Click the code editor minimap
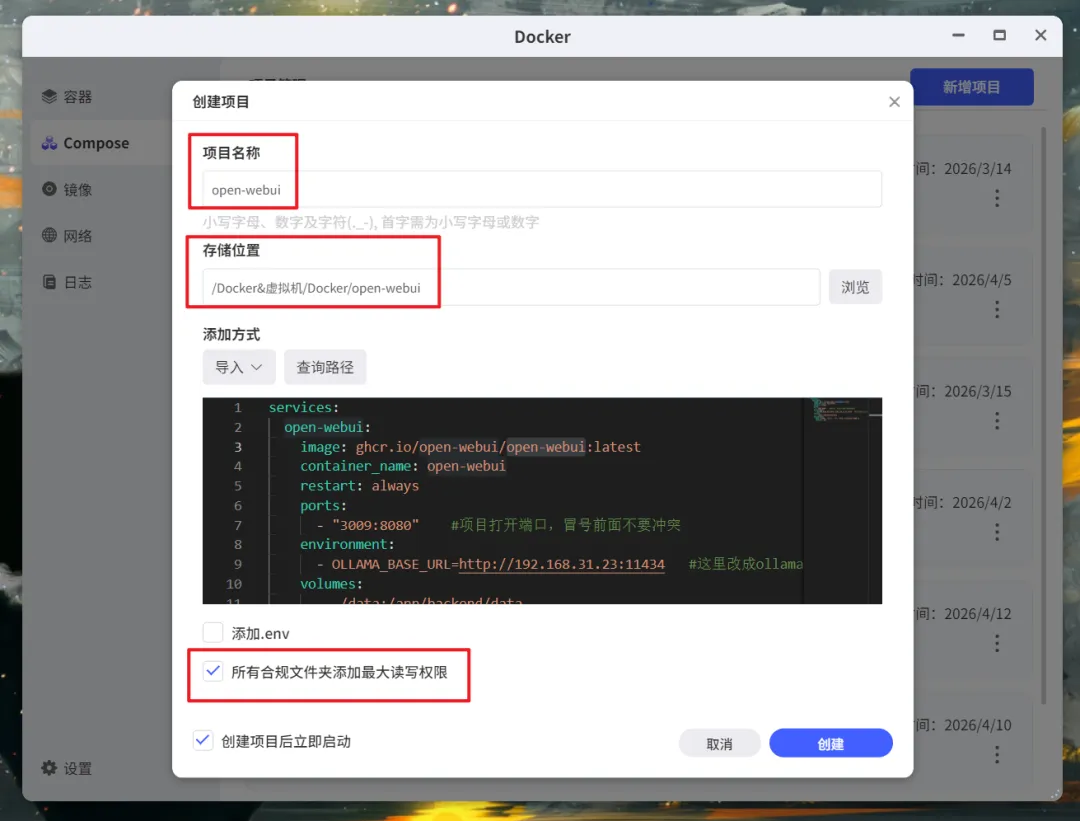The image size is (1080, 821). [x=842, y=410]
